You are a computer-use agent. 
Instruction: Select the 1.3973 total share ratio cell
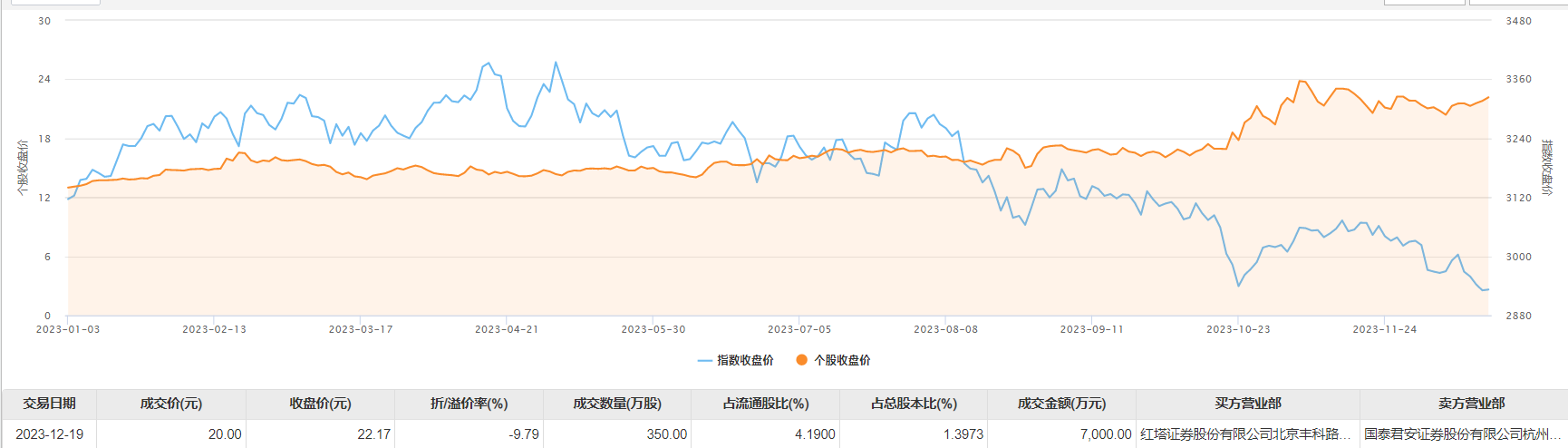tap(915, 434)
